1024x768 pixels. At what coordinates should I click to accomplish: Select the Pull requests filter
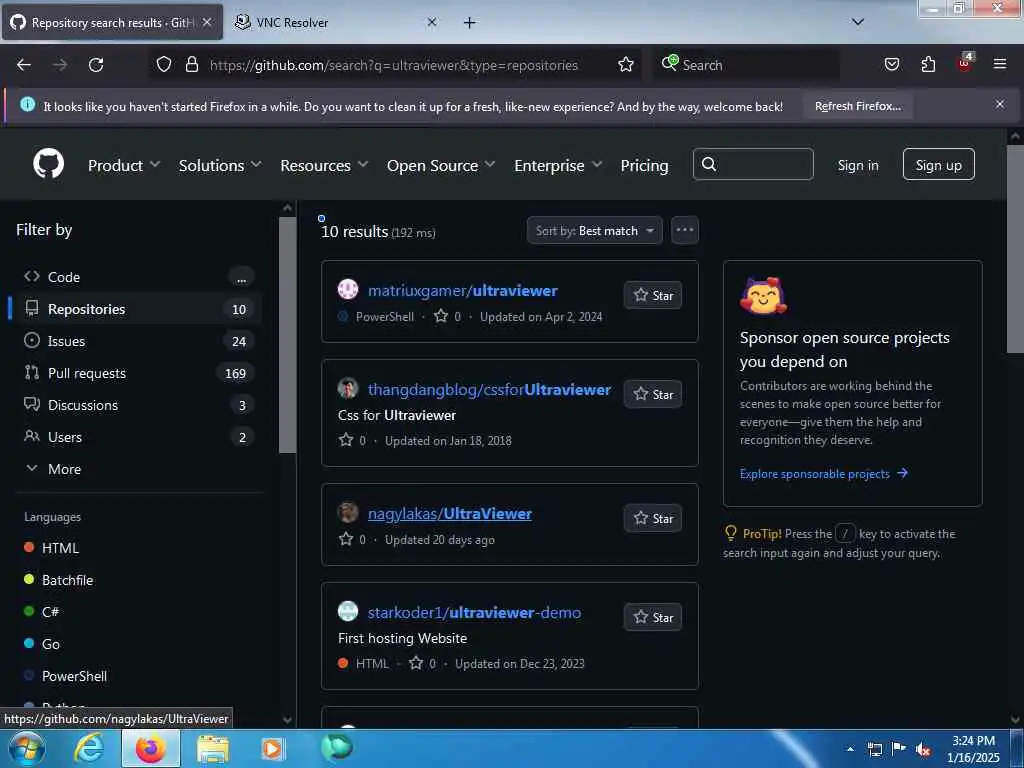(x=136, y=373)
